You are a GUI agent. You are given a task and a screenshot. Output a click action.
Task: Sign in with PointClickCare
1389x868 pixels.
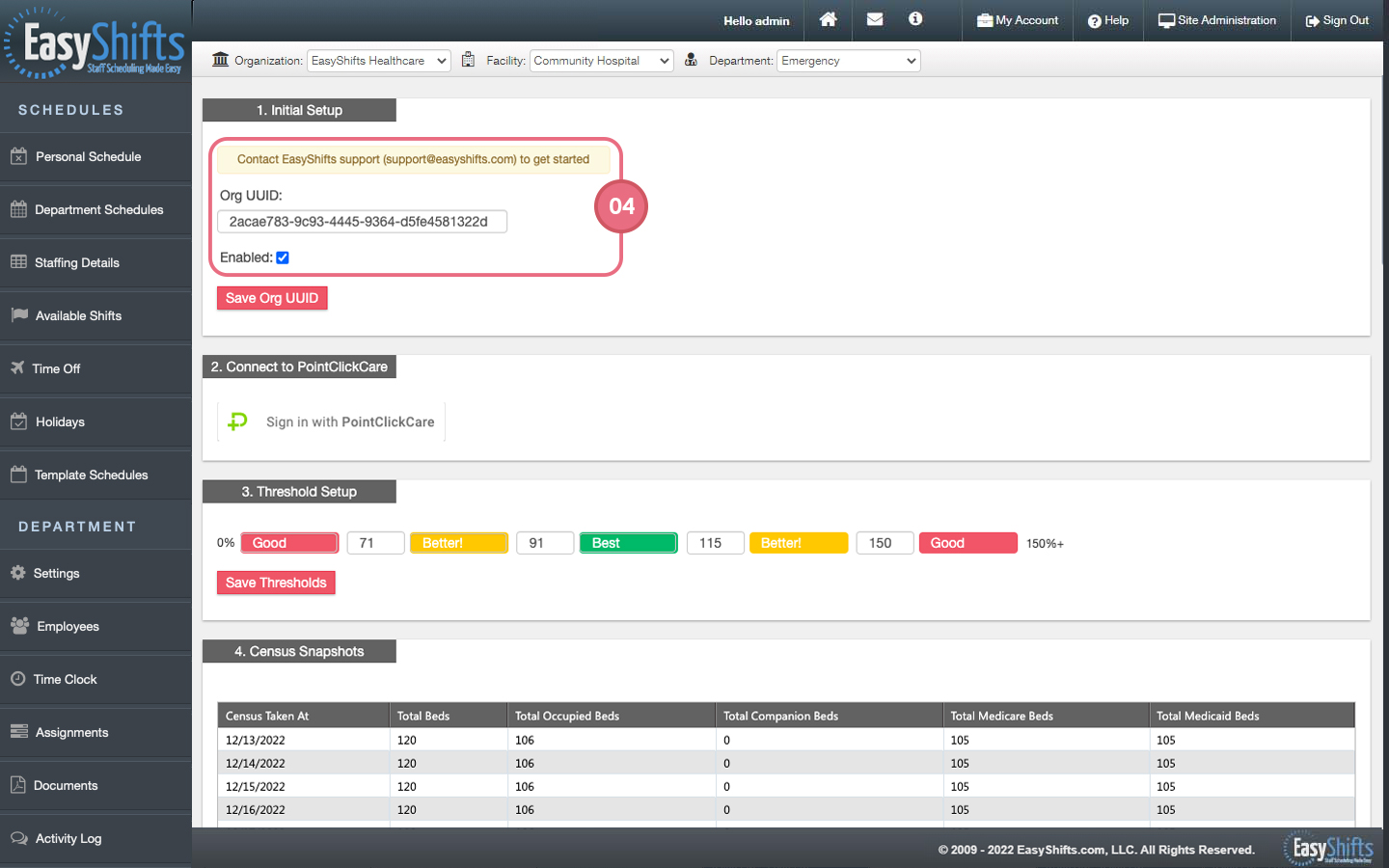click(332, 421)
